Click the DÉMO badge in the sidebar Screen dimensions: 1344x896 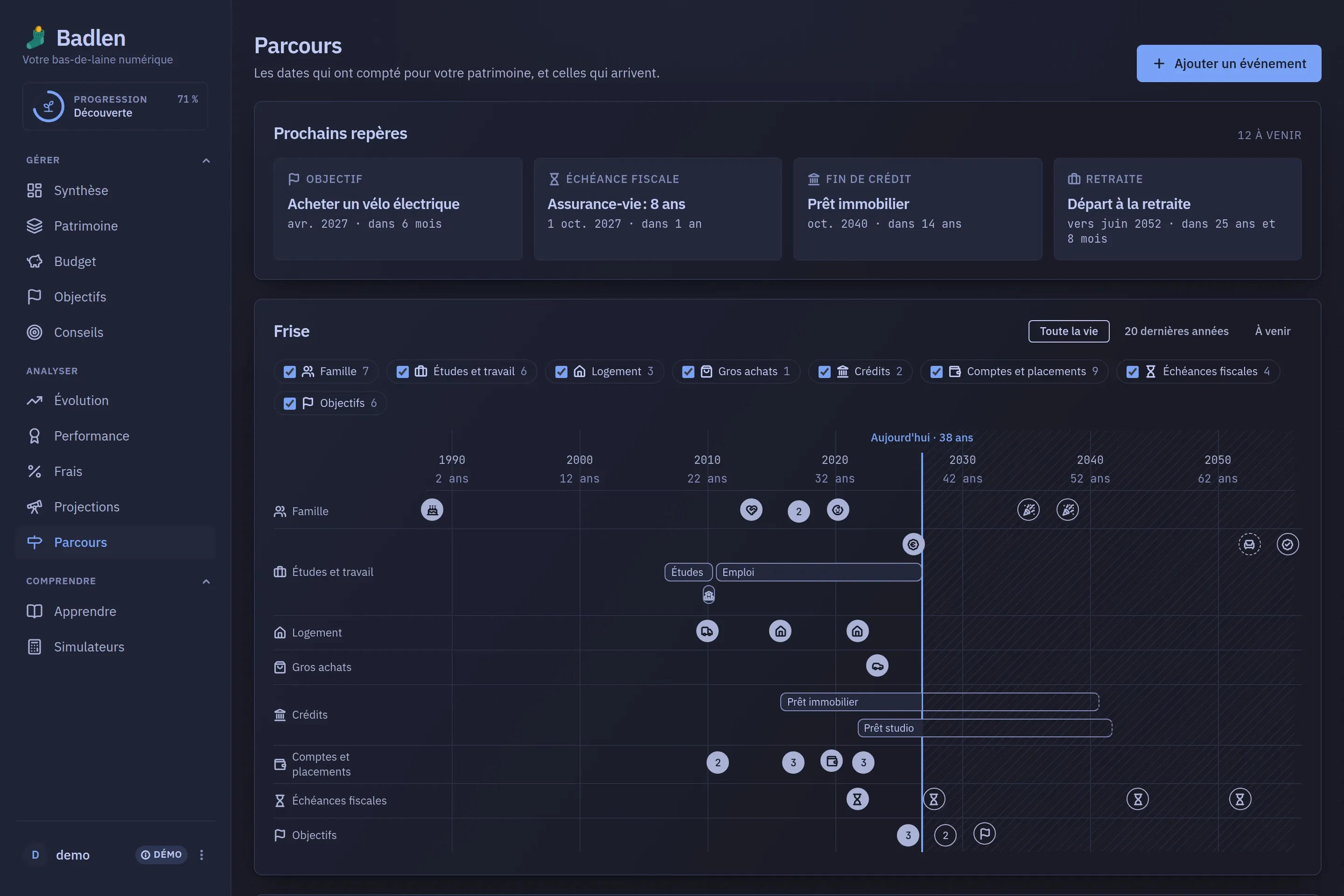(x=162, y=854)
